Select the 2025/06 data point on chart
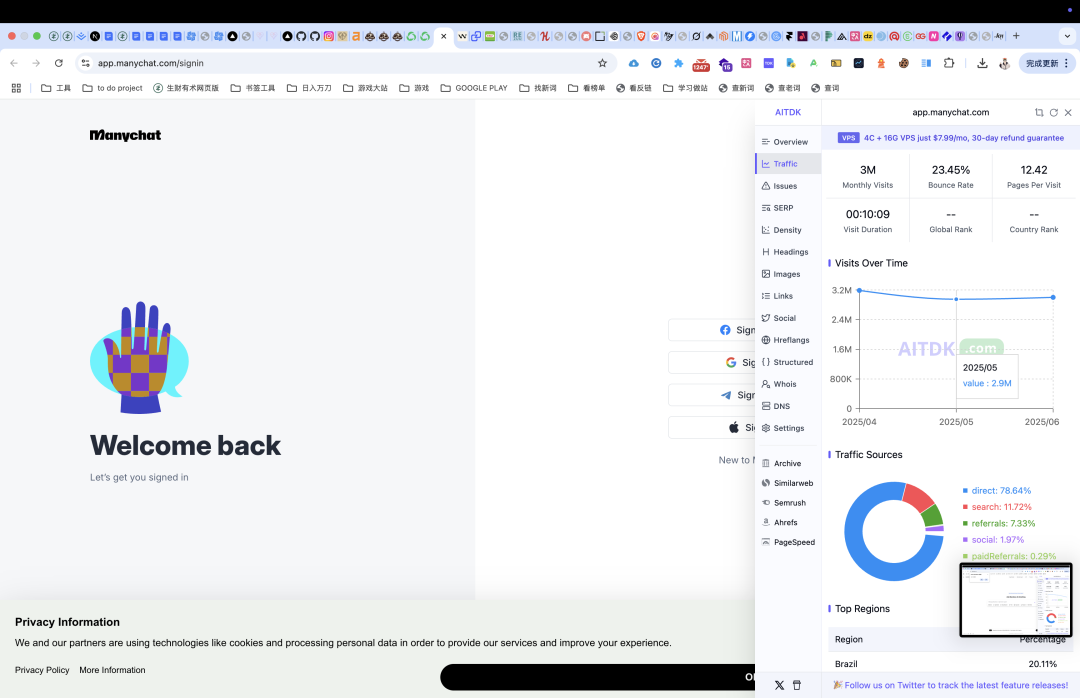The height and width of the screenshot is (698, 1080). [x=1053, y=298]
